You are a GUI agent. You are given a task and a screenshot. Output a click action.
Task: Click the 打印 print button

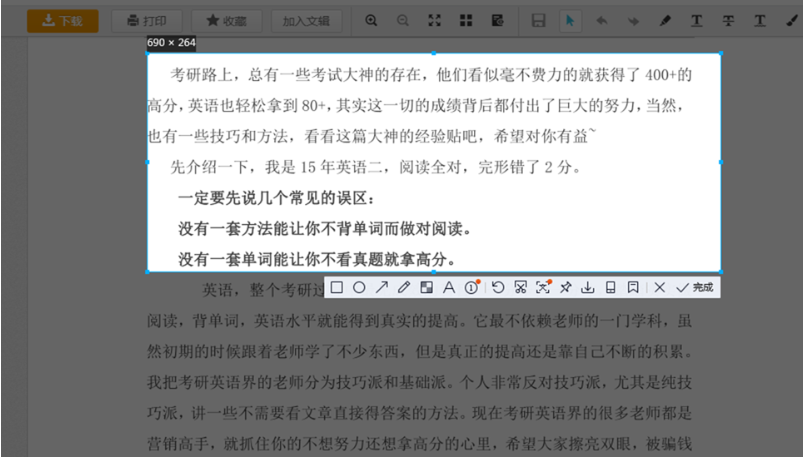tap(147, 20)
